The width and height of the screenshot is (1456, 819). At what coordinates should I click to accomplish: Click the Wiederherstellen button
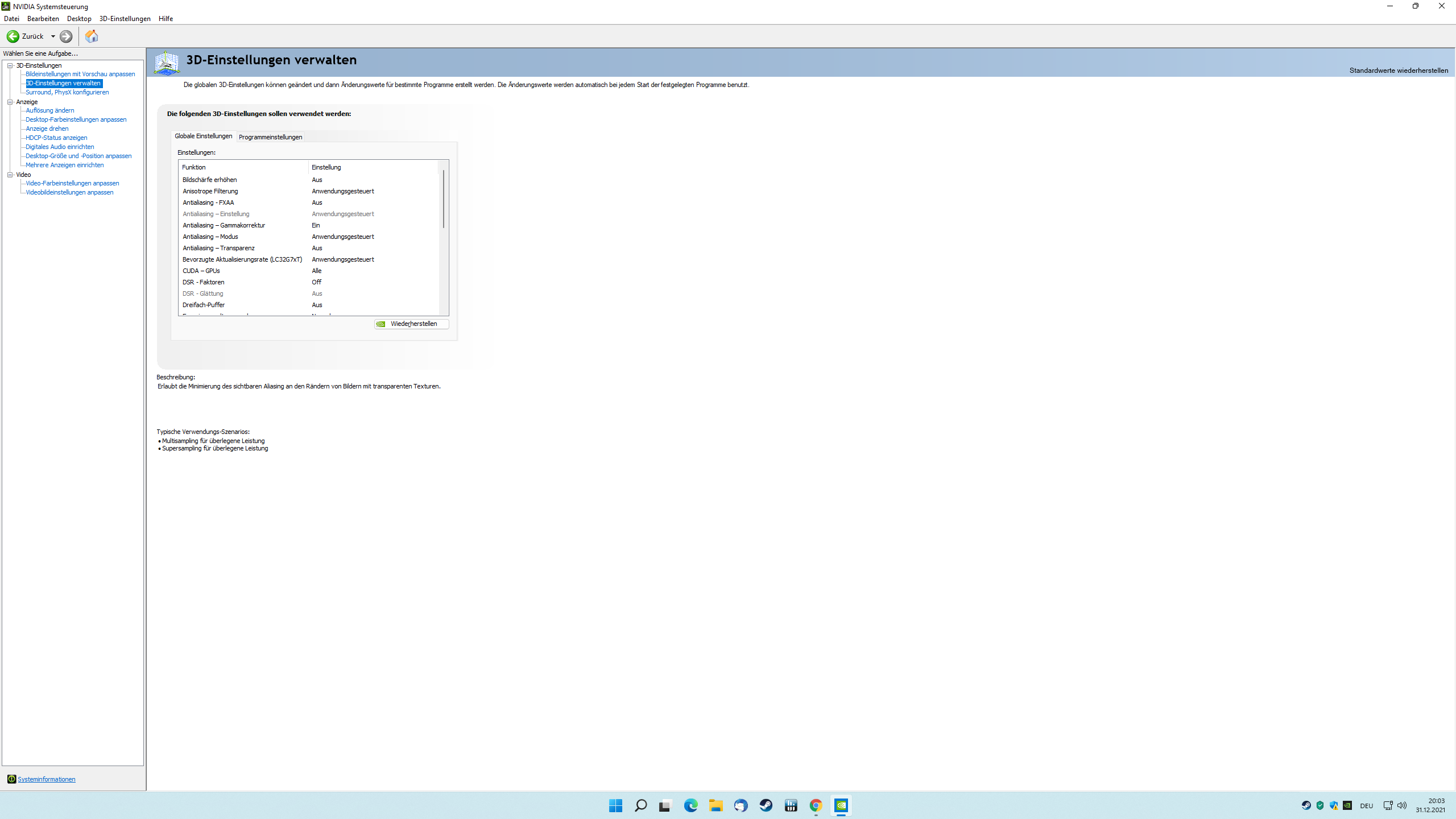point(411,324)
